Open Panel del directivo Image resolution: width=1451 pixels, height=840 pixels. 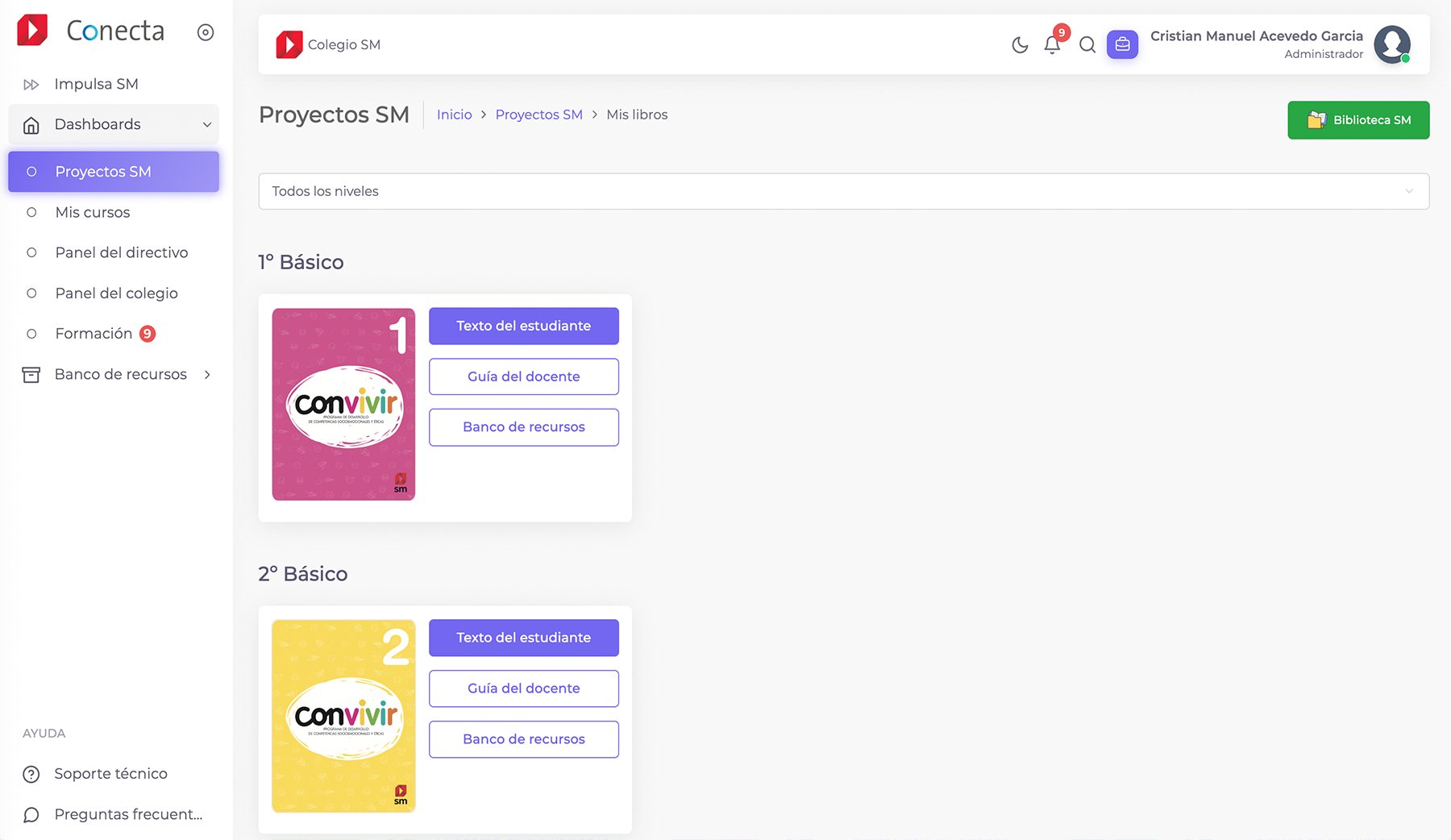point(114,252)
